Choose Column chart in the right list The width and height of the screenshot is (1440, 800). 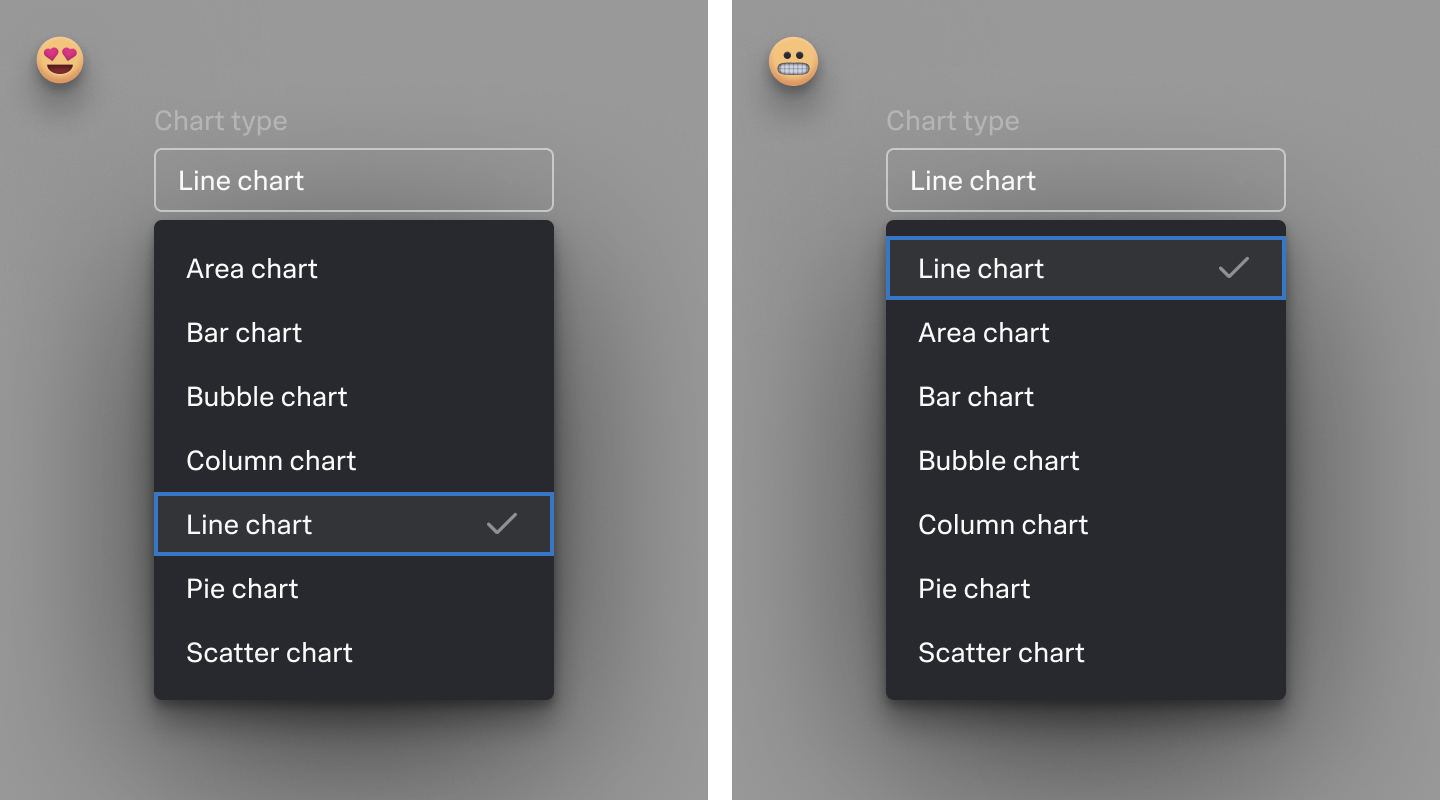[x=1003, y=524]
